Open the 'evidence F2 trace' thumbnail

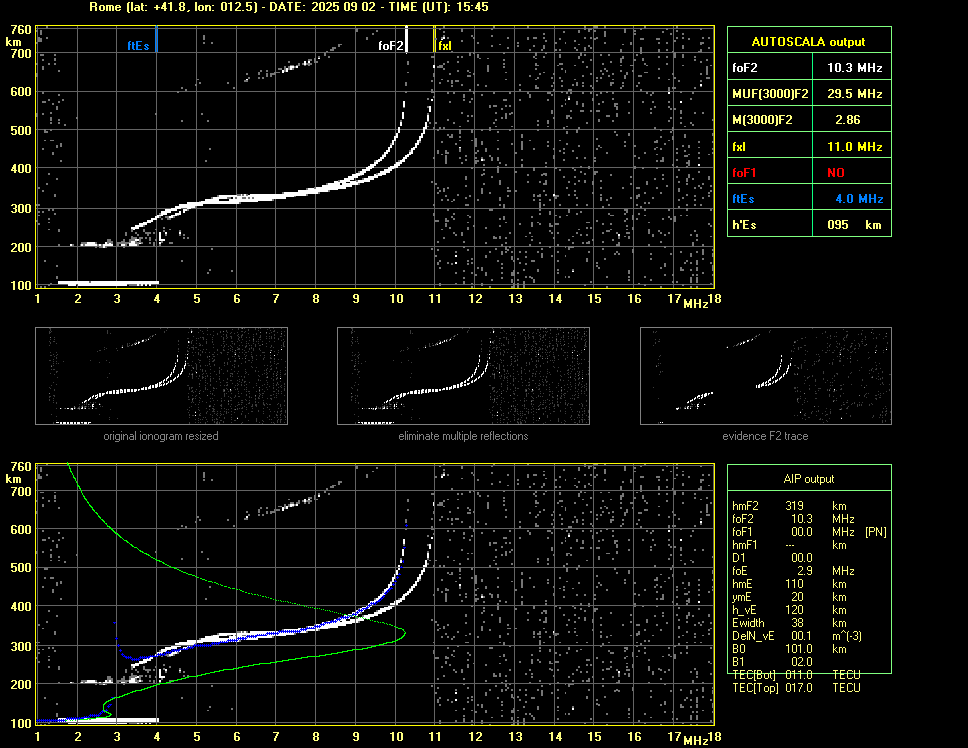[766, 376]
